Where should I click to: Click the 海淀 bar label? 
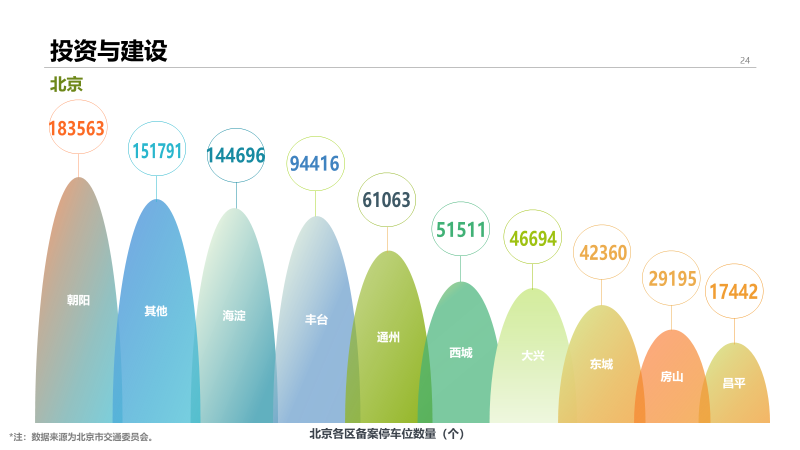234,316
